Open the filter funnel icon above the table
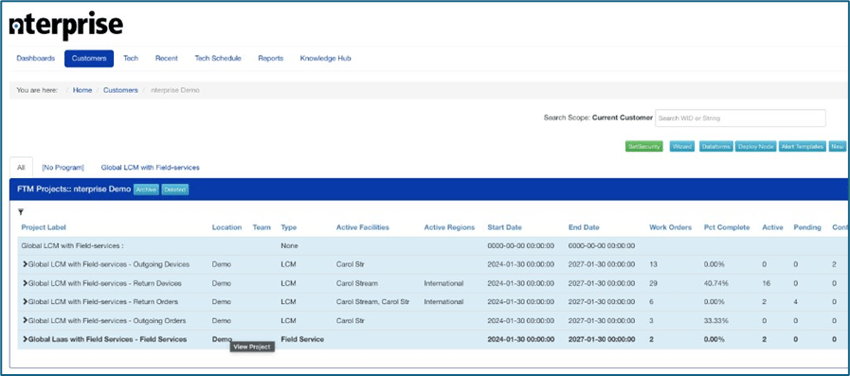The width and height of the screenshot is (850, 376). pyautogui.click(x=21, y=212)
